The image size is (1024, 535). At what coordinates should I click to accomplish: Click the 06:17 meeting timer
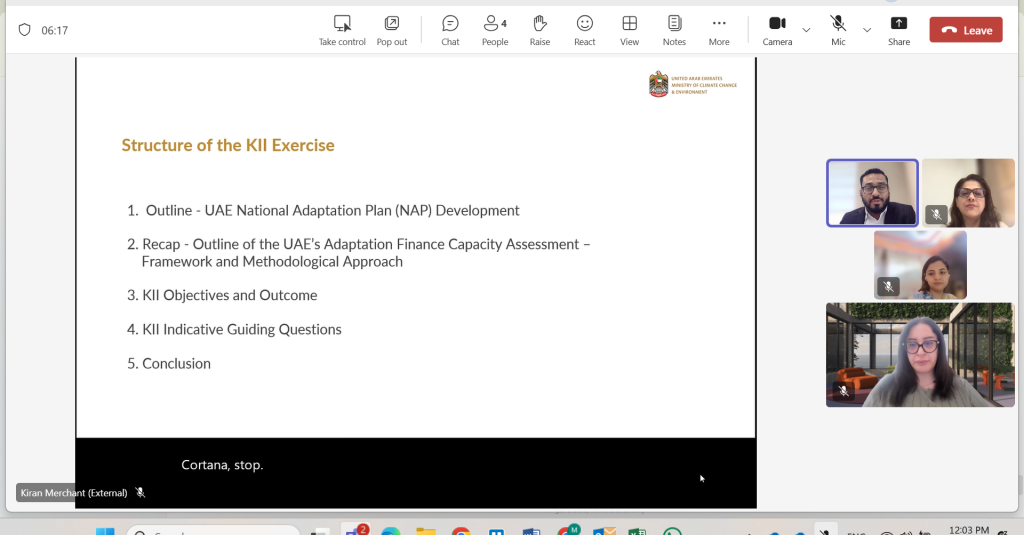[54, 31]
